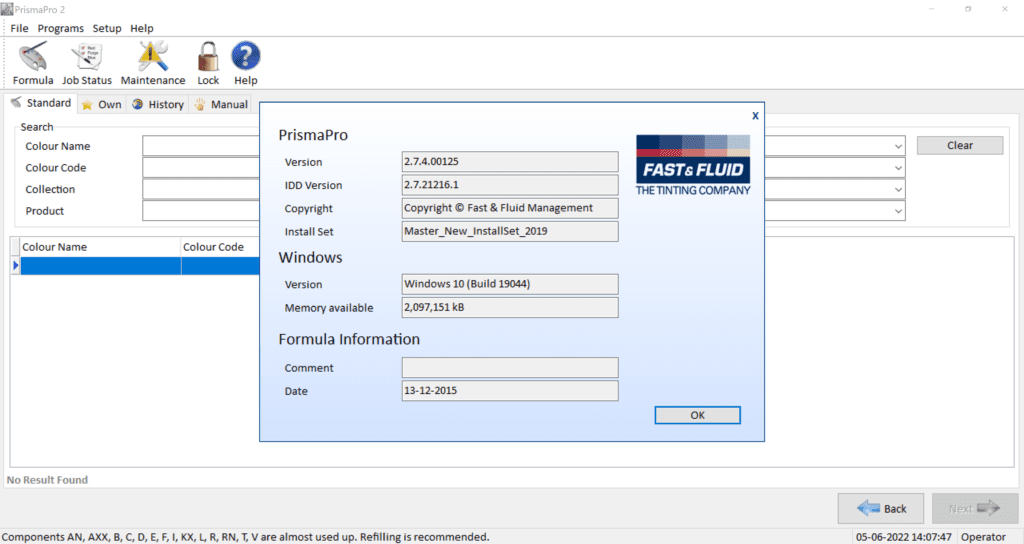This screenshot has height=544, width=1024.
Task: Close the about dialog with the X
Action: coord(755,116)
